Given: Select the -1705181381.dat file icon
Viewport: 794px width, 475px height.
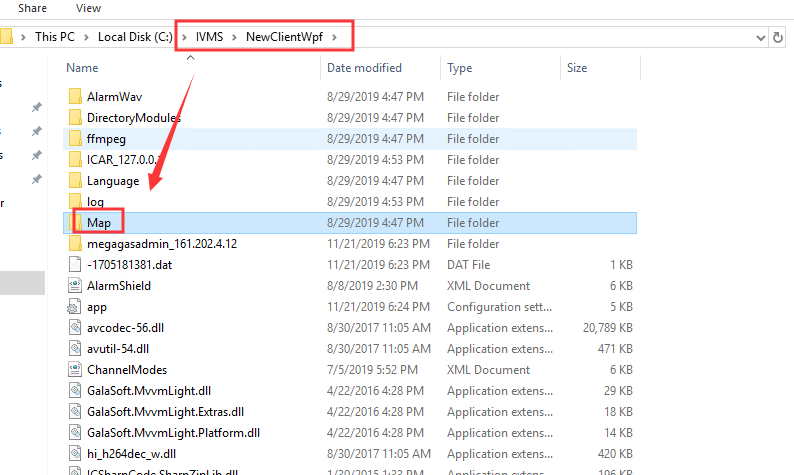Looking at the screenshot, I should 75,265.
